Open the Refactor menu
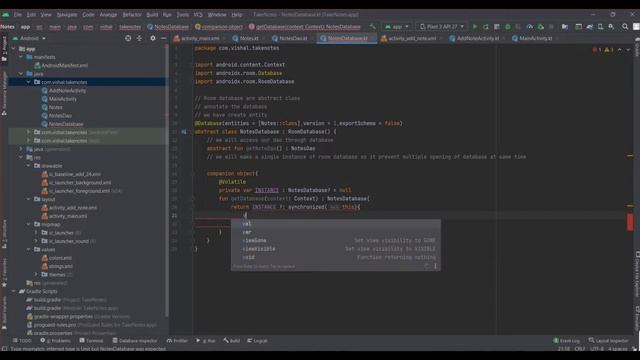The height and width of the screenshot is (360, 640). [132, 15]
